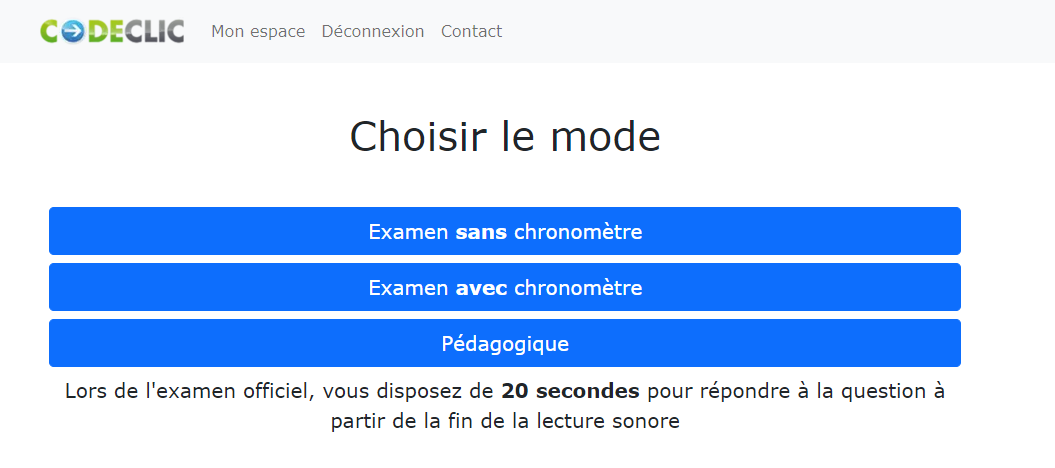Image resolution: width=1055 pixels, height=468 pixels.
Task: Click "Examen" in the avec chronomètre button
Action: (x=408, y=288)
